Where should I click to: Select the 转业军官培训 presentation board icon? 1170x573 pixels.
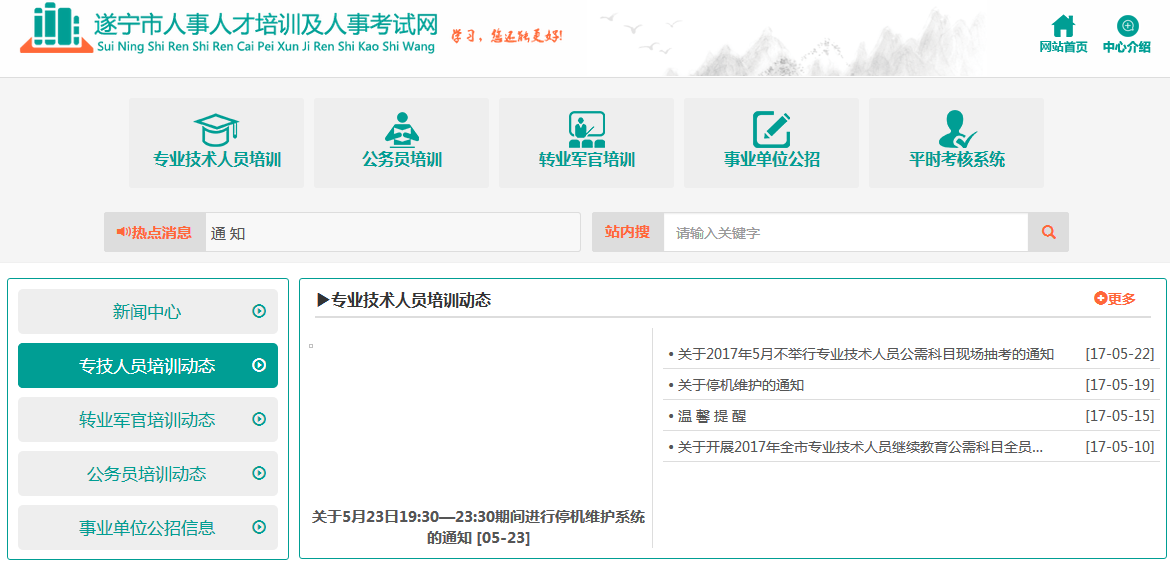pos(586,129)
